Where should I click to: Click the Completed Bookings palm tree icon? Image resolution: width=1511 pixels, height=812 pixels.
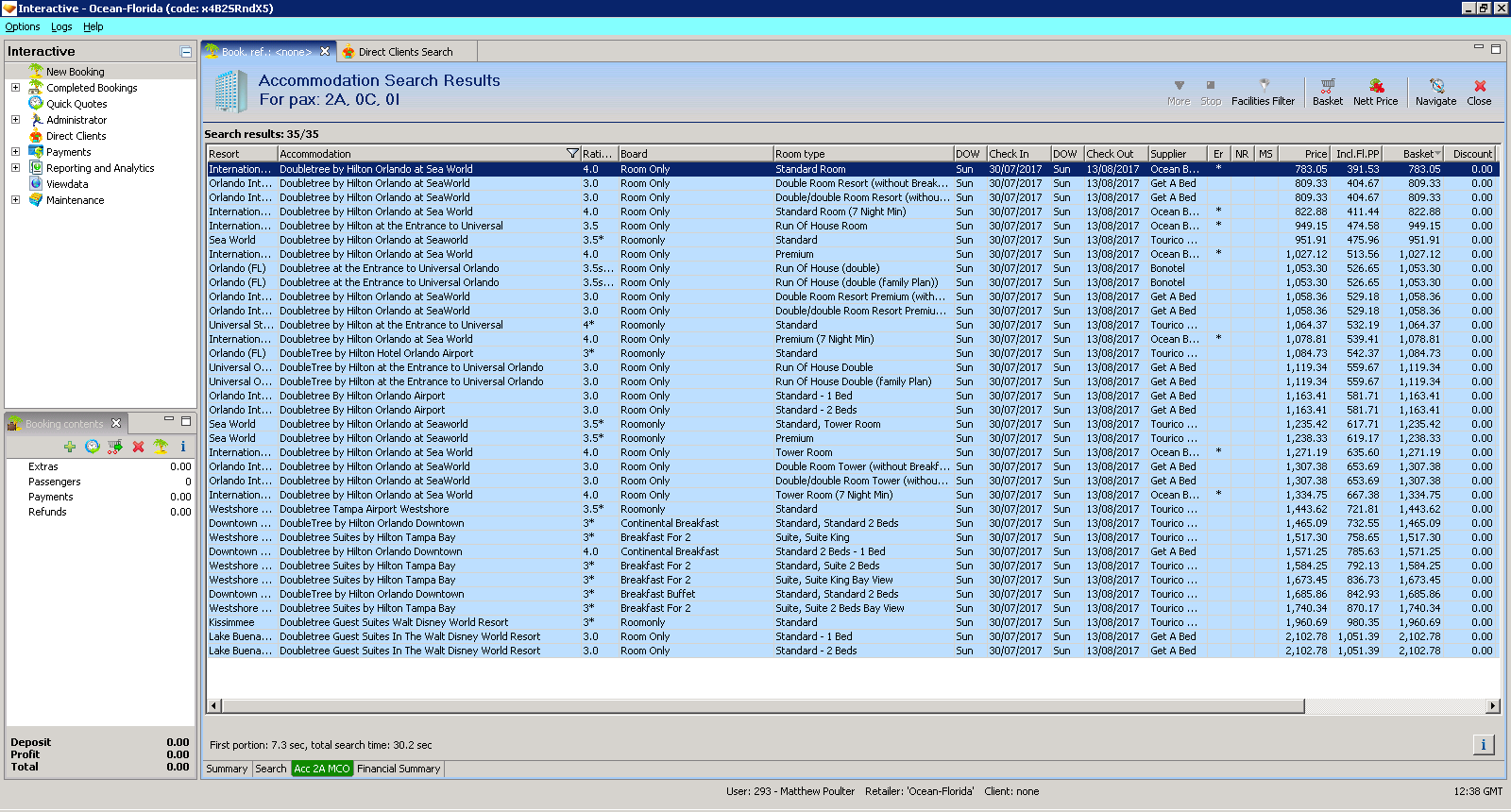click(36, 88)
